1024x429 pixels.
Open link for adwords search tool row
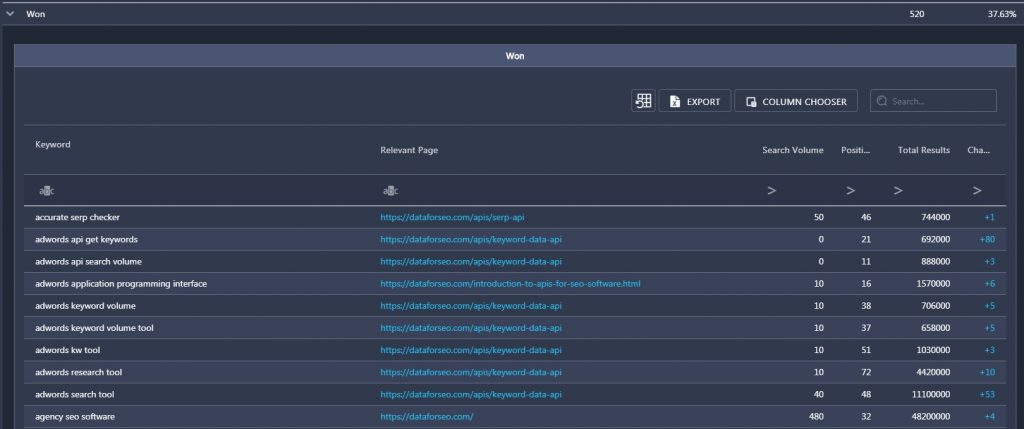[471, 395]
